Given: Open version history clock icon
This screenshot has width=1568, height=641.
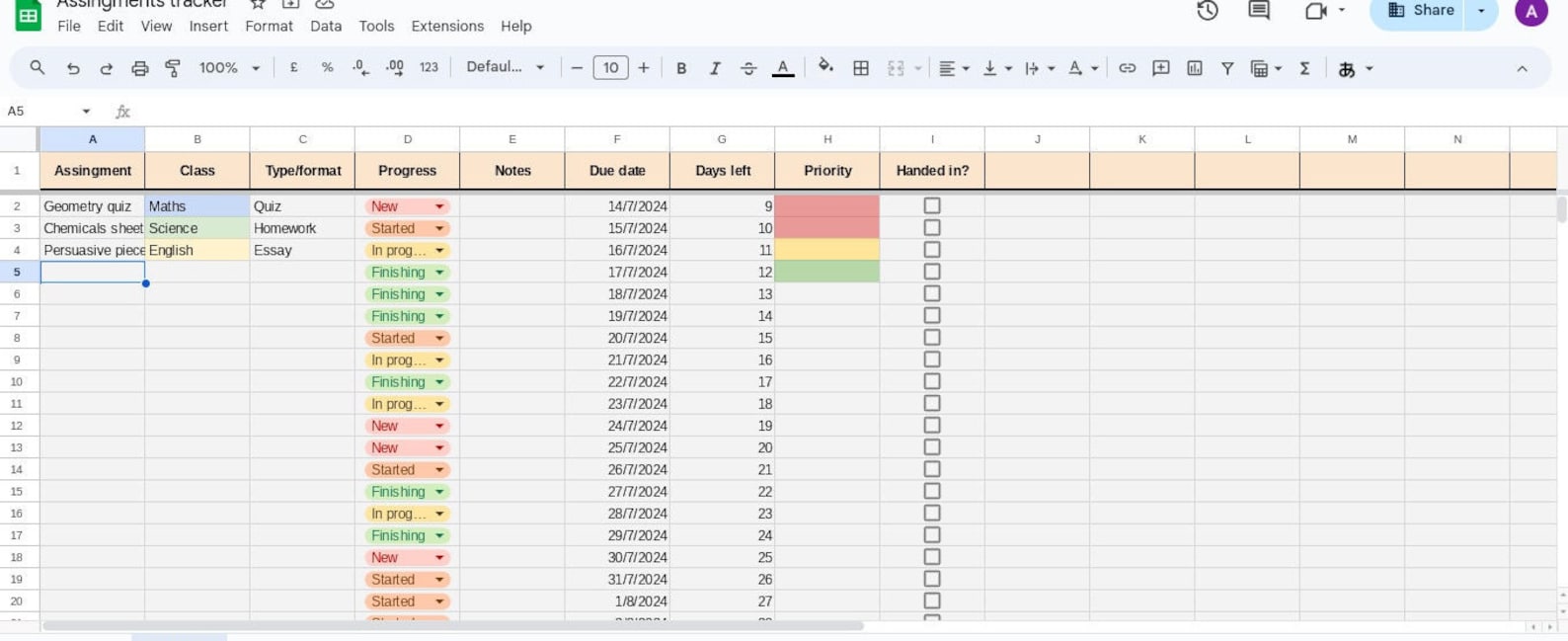Looking at the screenshot, I should [1207, 11].
